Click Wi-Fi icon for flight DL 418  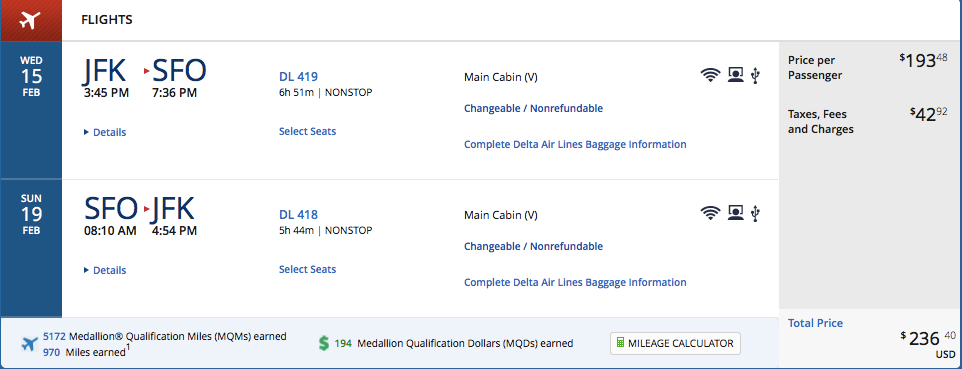tap(710, 213)
